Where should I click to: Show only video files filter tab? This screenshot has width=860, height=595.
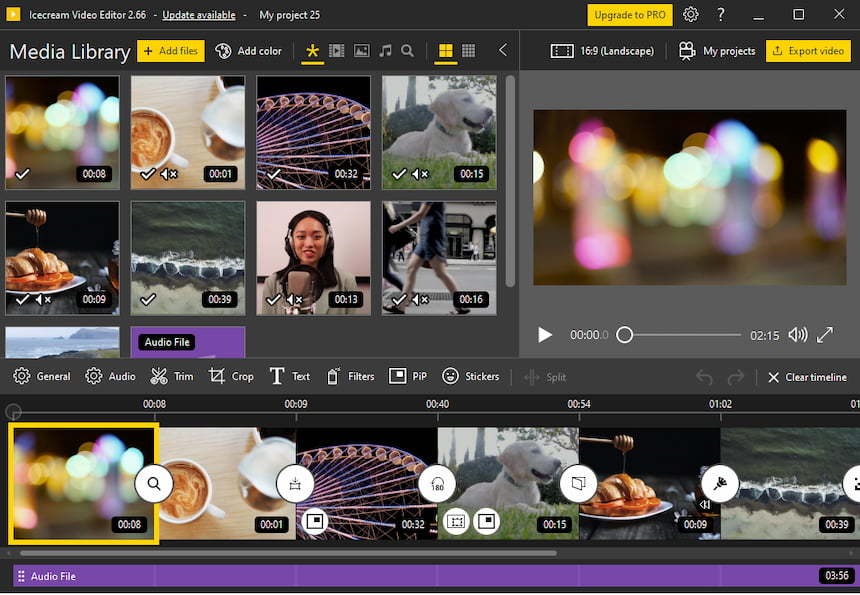coord(337,51)
